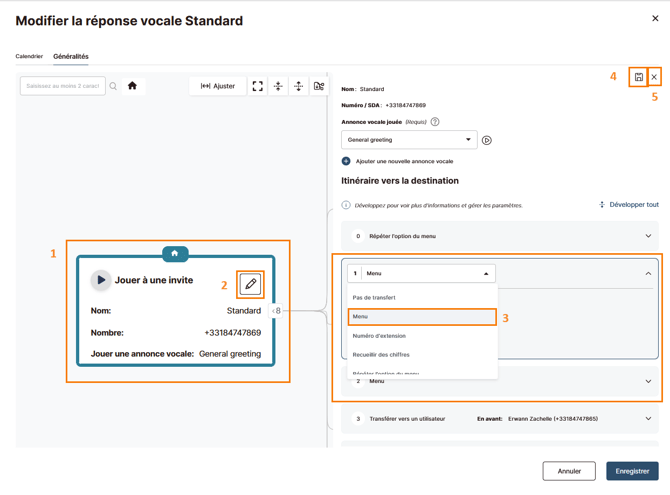Select Numéro d'extension in dropdown list

click(x=423, y=336)
